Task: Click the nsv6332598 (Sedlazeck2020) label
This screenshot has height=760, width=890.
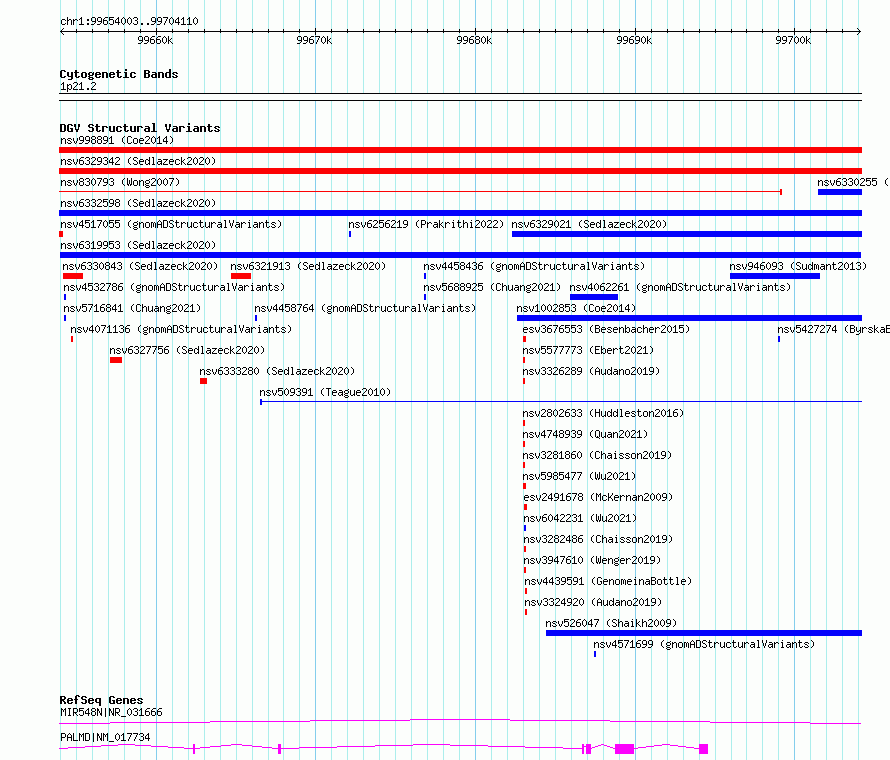Action: 138,203
